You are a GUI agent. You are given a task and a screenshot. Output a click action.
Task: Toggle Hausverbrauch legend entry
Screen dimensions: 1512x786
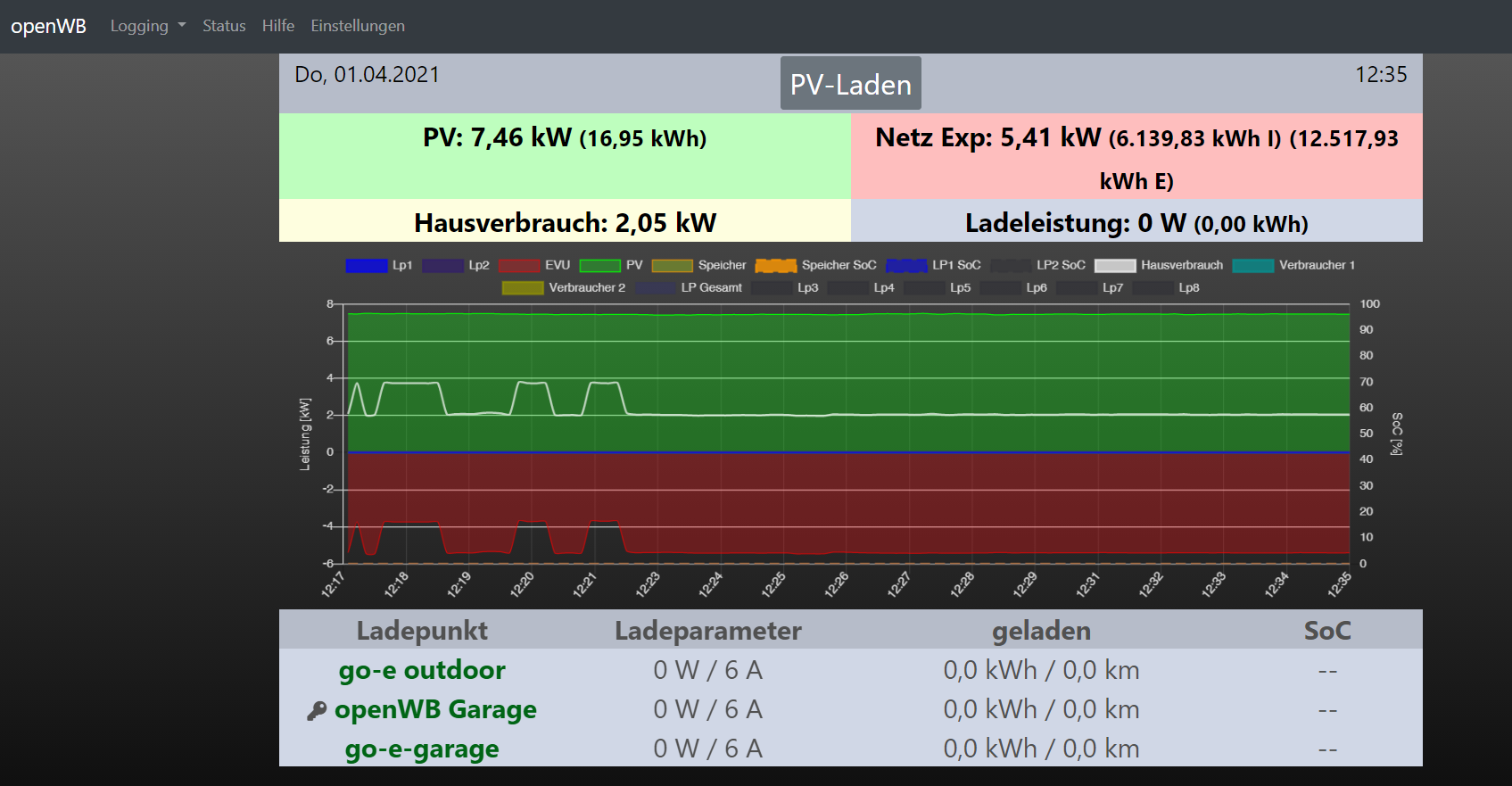coord(1159,265)
